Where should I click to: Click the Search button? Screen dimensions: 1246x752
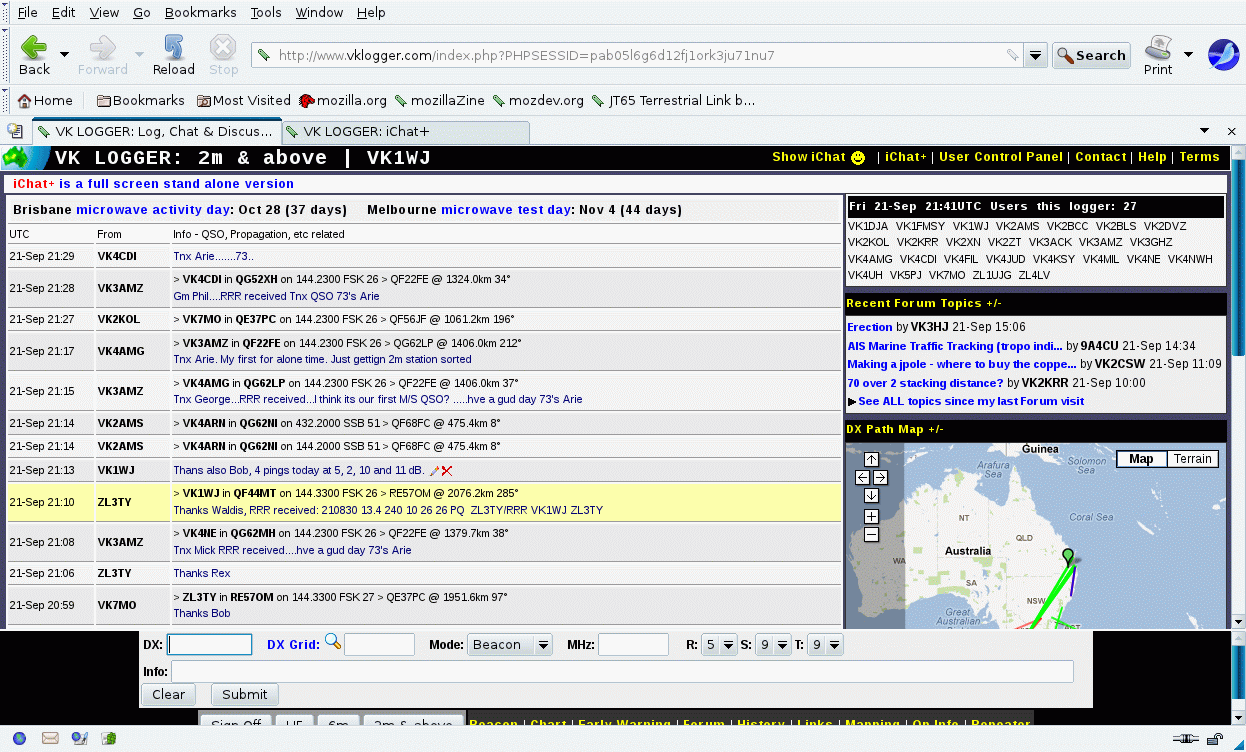click(1091, 55)
